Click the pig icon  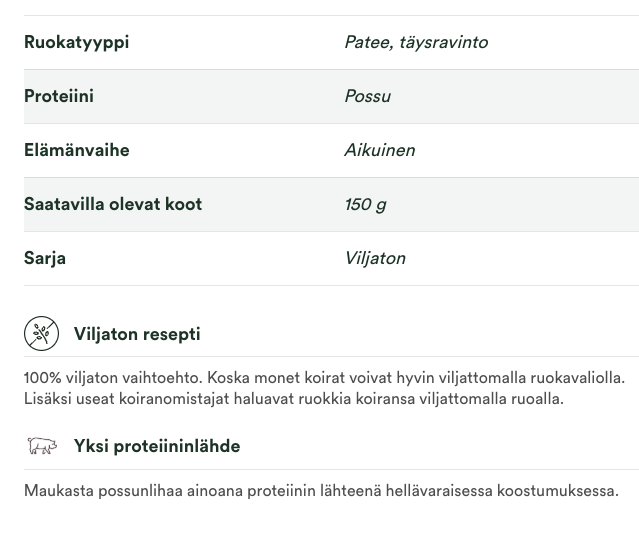click(41, 446)
